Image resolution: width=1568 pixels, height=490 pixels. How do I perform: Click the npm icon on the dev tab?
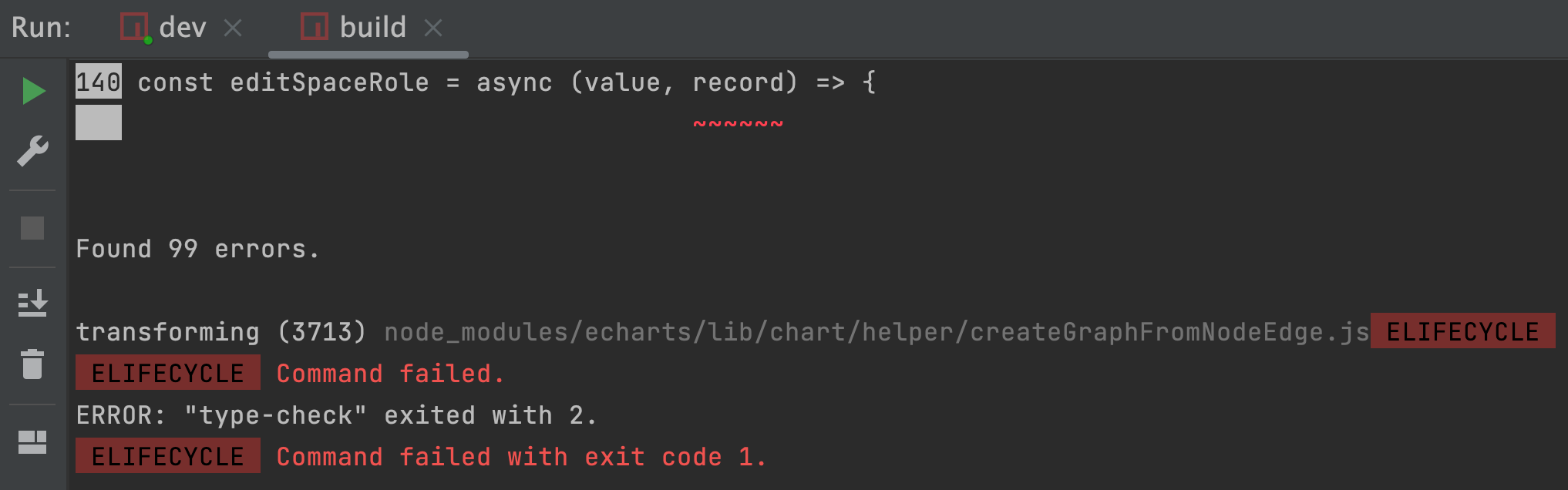tap(134, 27)
